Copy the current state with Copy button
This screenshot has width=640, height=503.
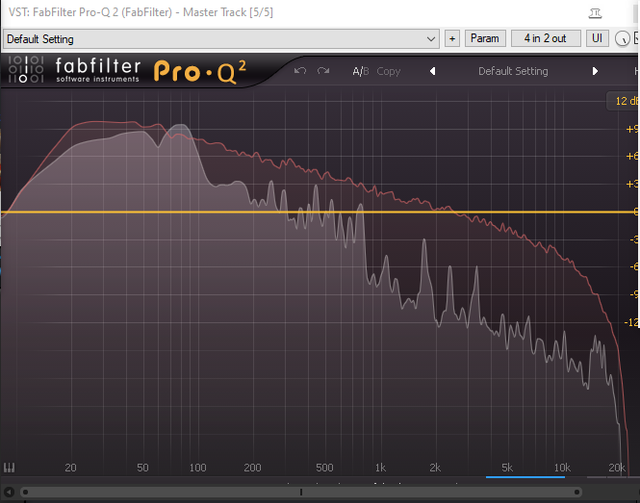pyautogui.click(x=388, y=71)
